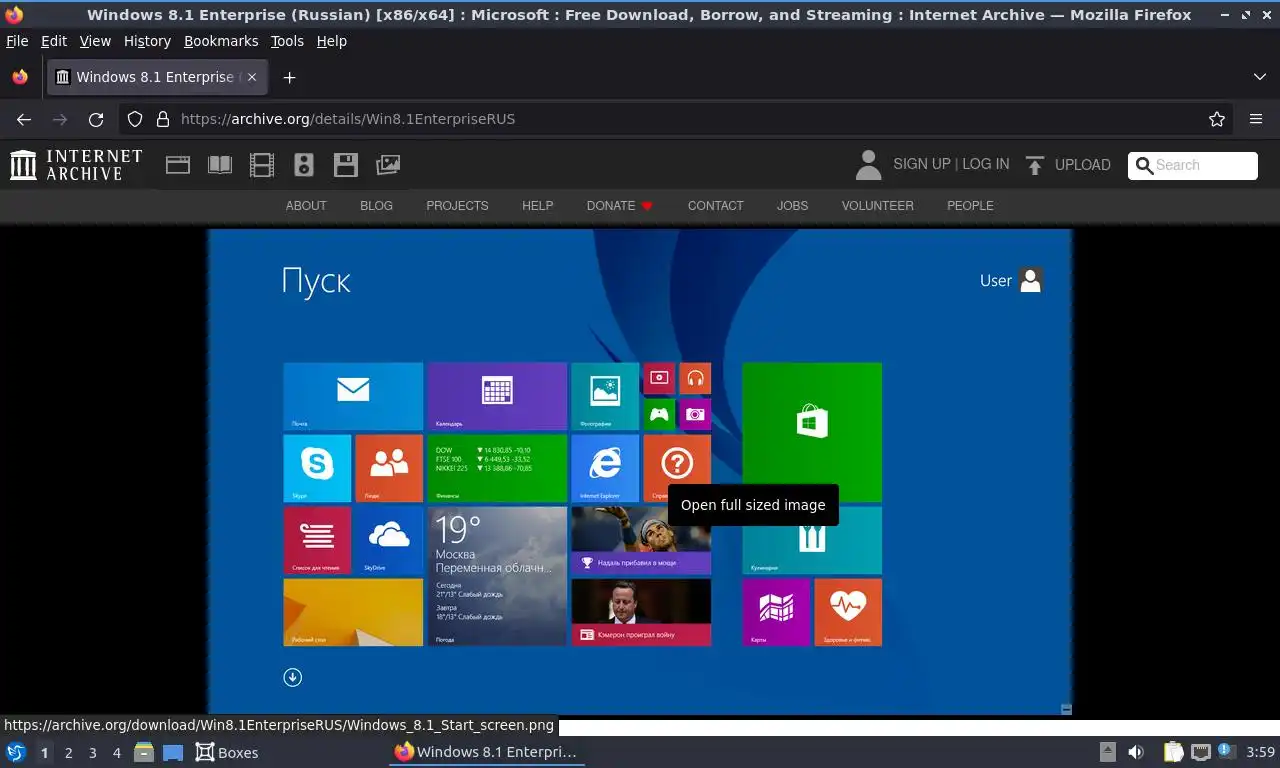Open the Audio speaker icon
Image resolution: width=1280 pixels, height=768 pixels.
[x=304, y=165]
